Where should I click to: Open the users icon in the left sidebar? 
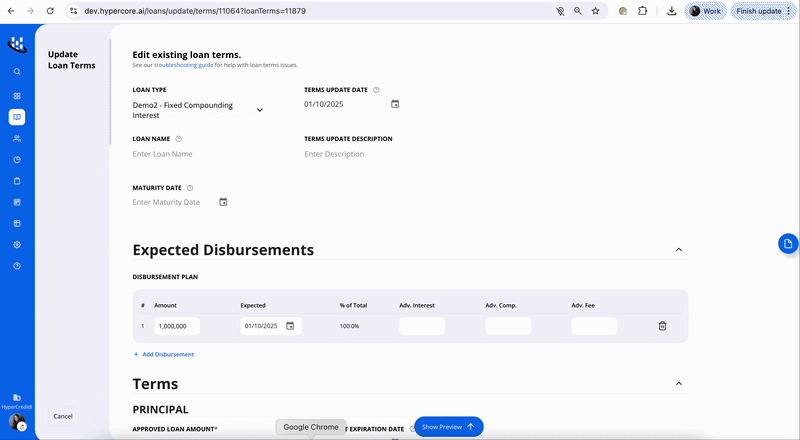17,138
